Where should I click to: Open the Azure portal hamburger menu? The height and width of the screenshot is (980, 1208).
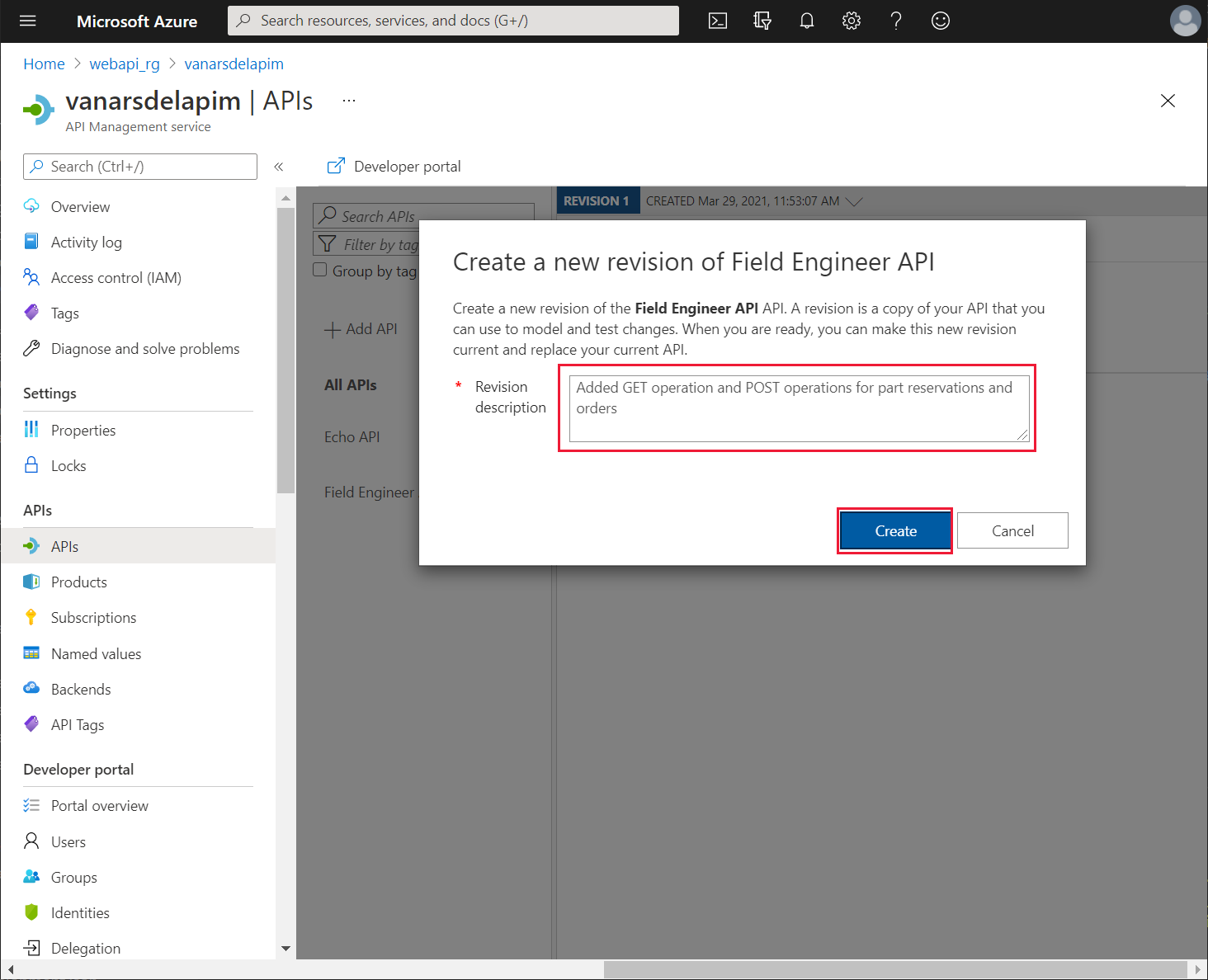[28, 21]
